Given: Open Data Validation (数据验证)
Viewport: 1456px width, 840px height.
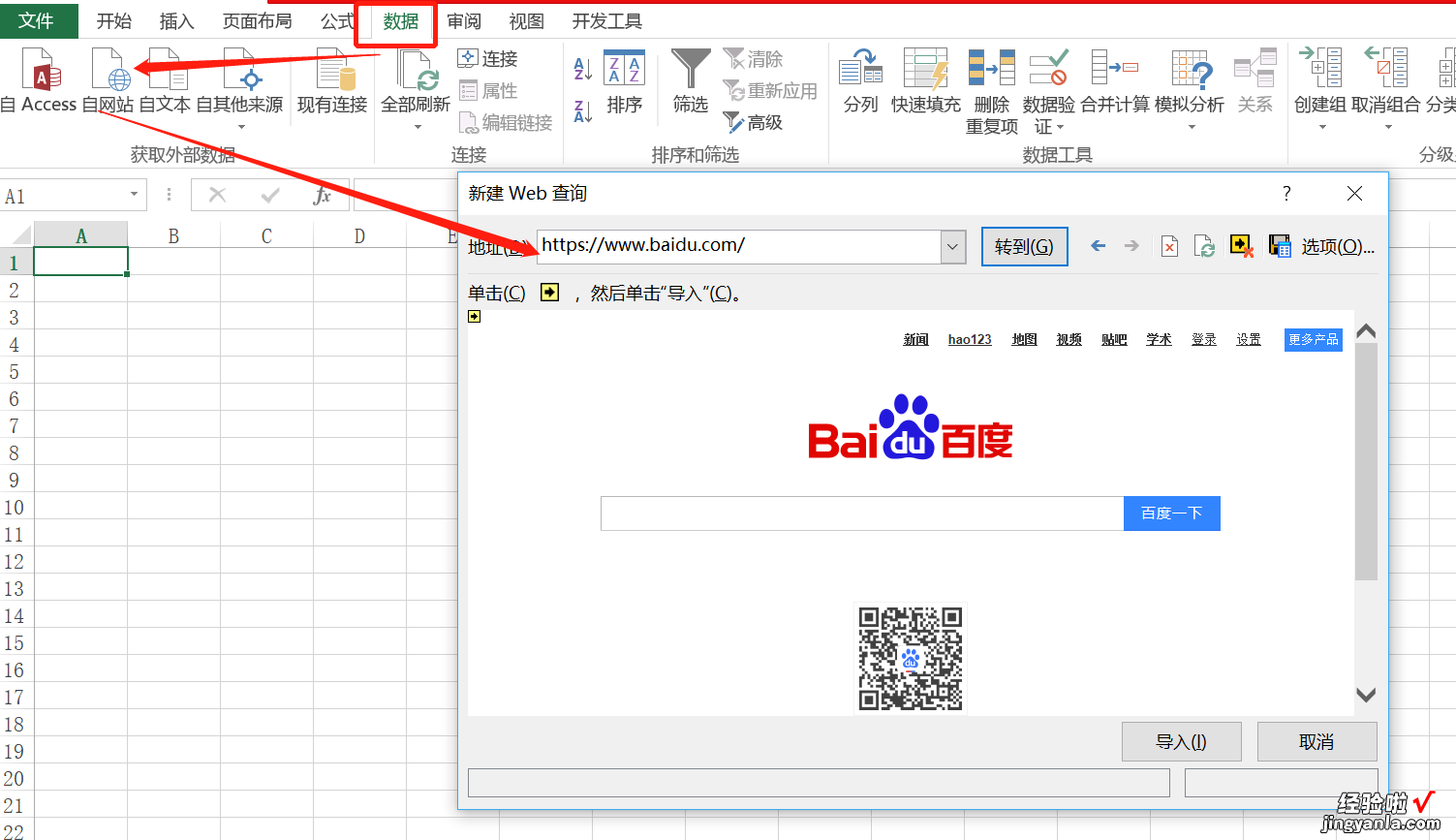Looking at the screenshot, I should pyautogui.click(x=1048, y=90).
